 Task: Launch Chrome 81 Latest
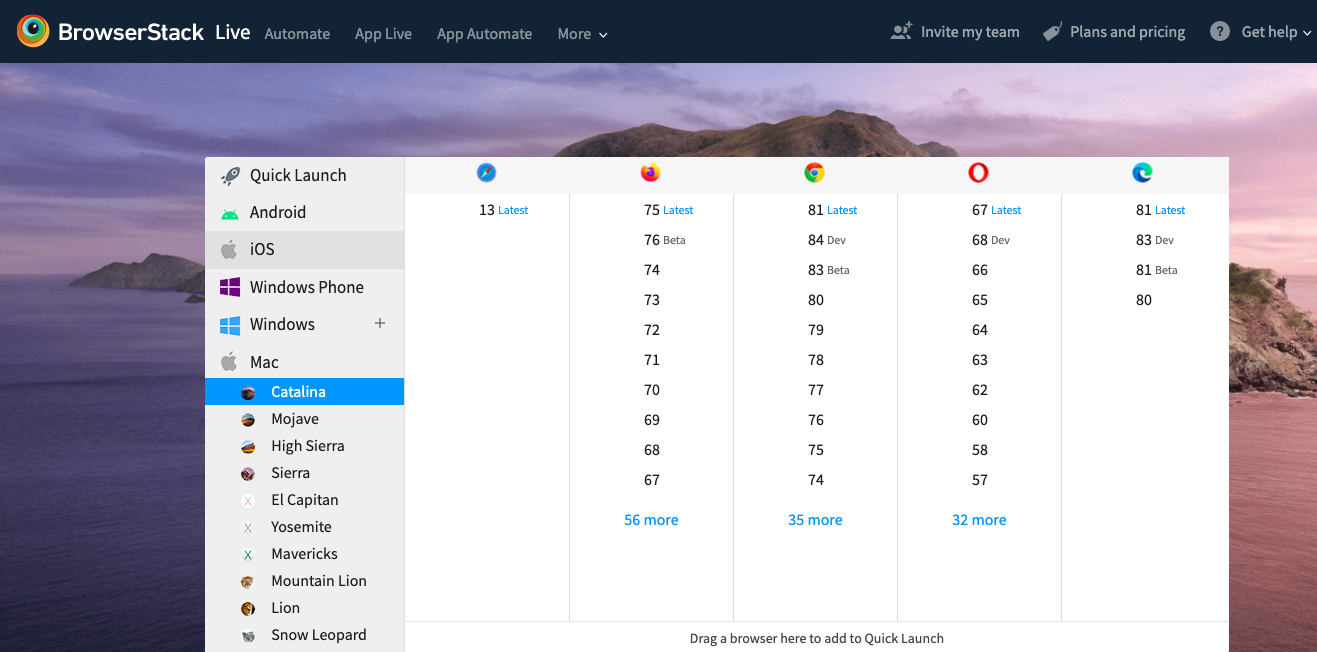[x=832, y=210]
